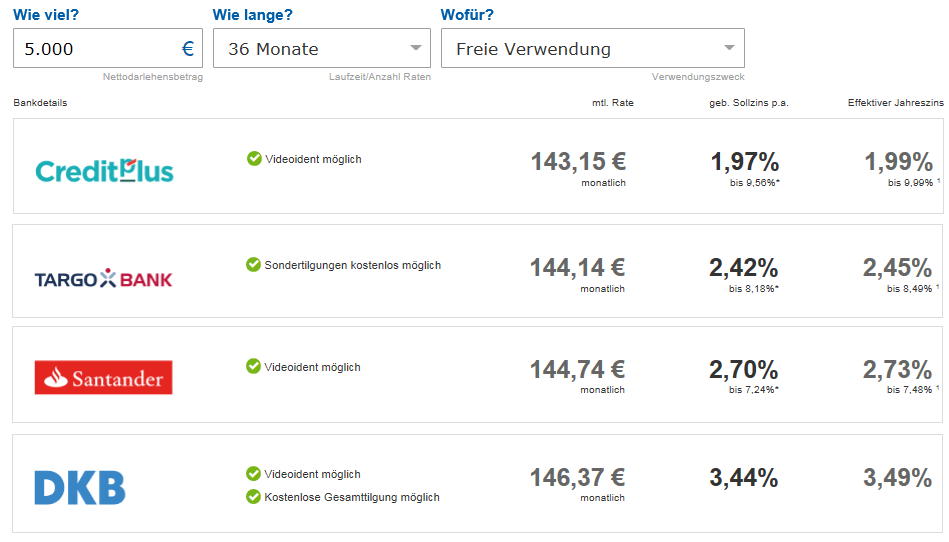Click the Targobank logo
This screenshot has width=949, height=542.
tap(103, 279)
